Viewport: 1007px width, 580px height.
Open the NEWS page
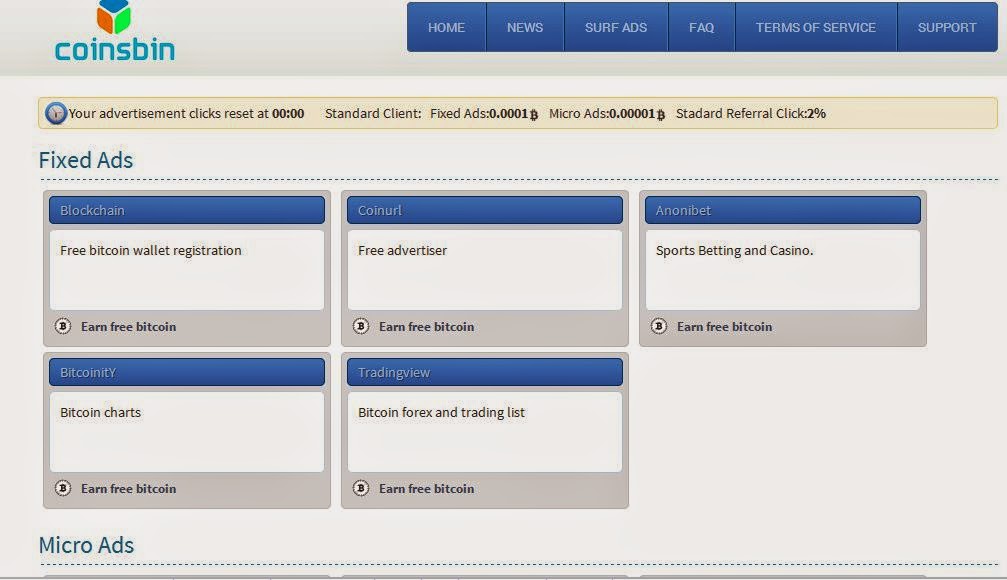(x=525, y=27)
